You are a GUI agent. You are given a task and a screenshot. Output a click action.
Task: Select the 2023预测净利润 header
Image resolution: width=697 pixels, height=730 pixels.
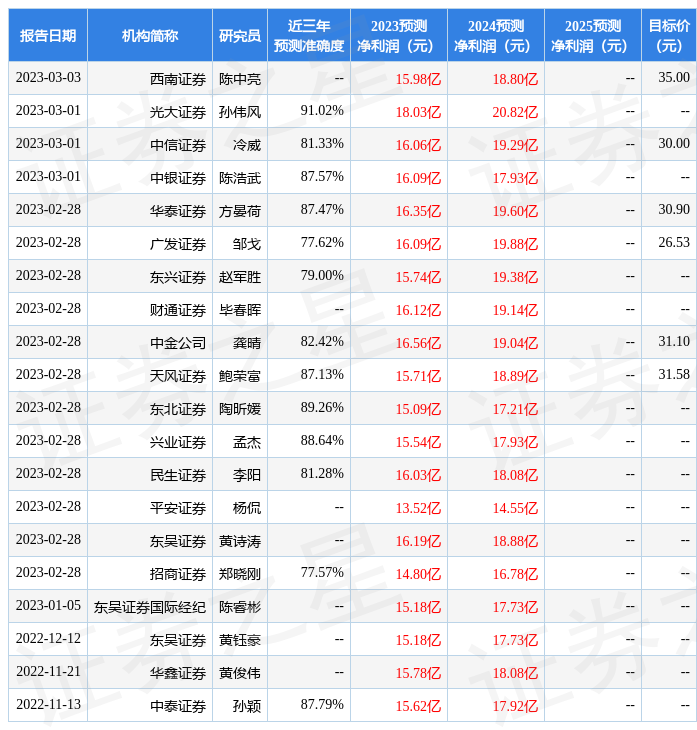coord(399,35)
